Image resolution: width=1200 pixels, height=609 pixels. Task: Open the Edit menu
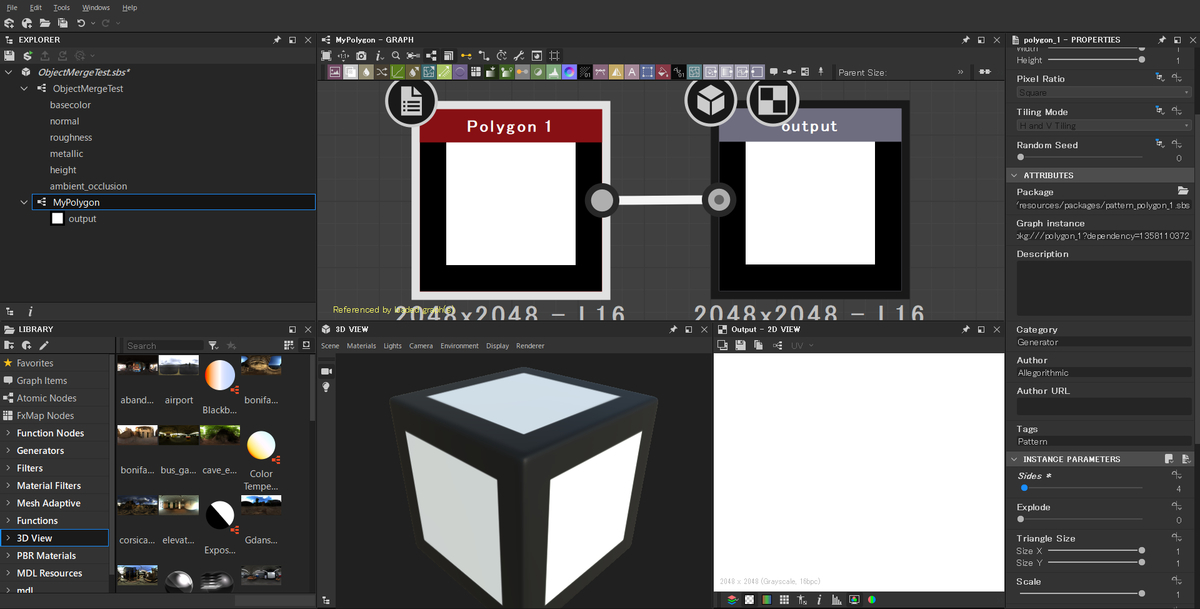36,7
